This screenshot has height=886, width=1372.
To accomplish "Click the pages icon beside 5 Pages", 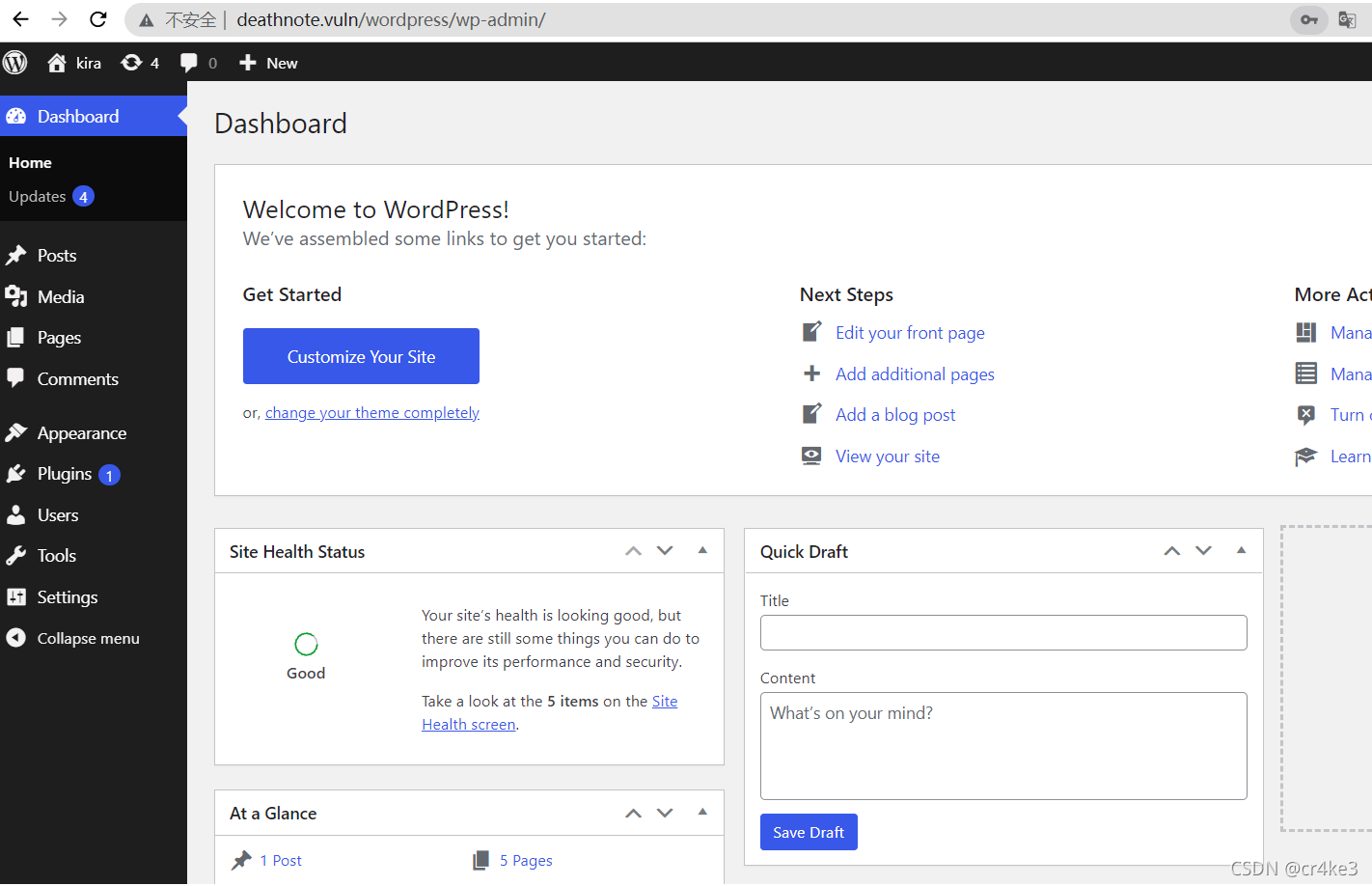I will point(480,860).
